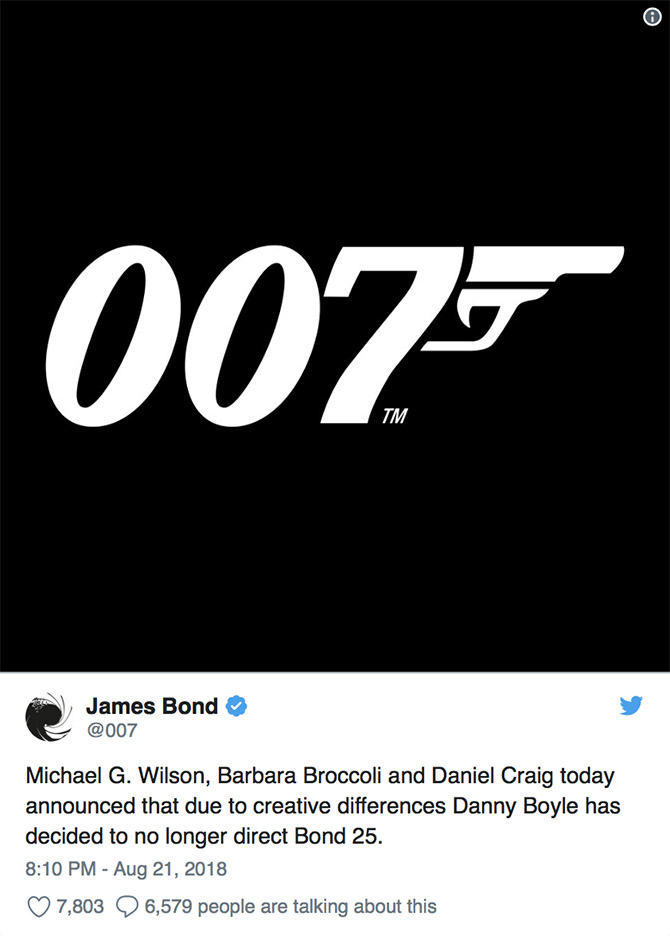Like the tweet with the heart icon
The image size is (670, 936).
pyautogui.click(x=39, y=907)
